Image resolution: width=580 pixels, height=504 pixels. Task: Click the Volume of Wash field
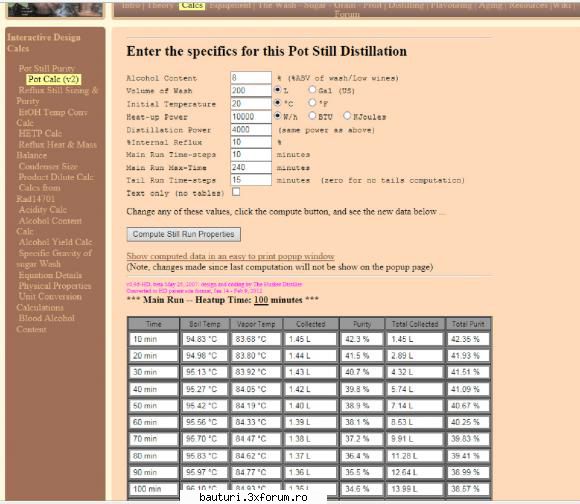(x=251, y=91)
